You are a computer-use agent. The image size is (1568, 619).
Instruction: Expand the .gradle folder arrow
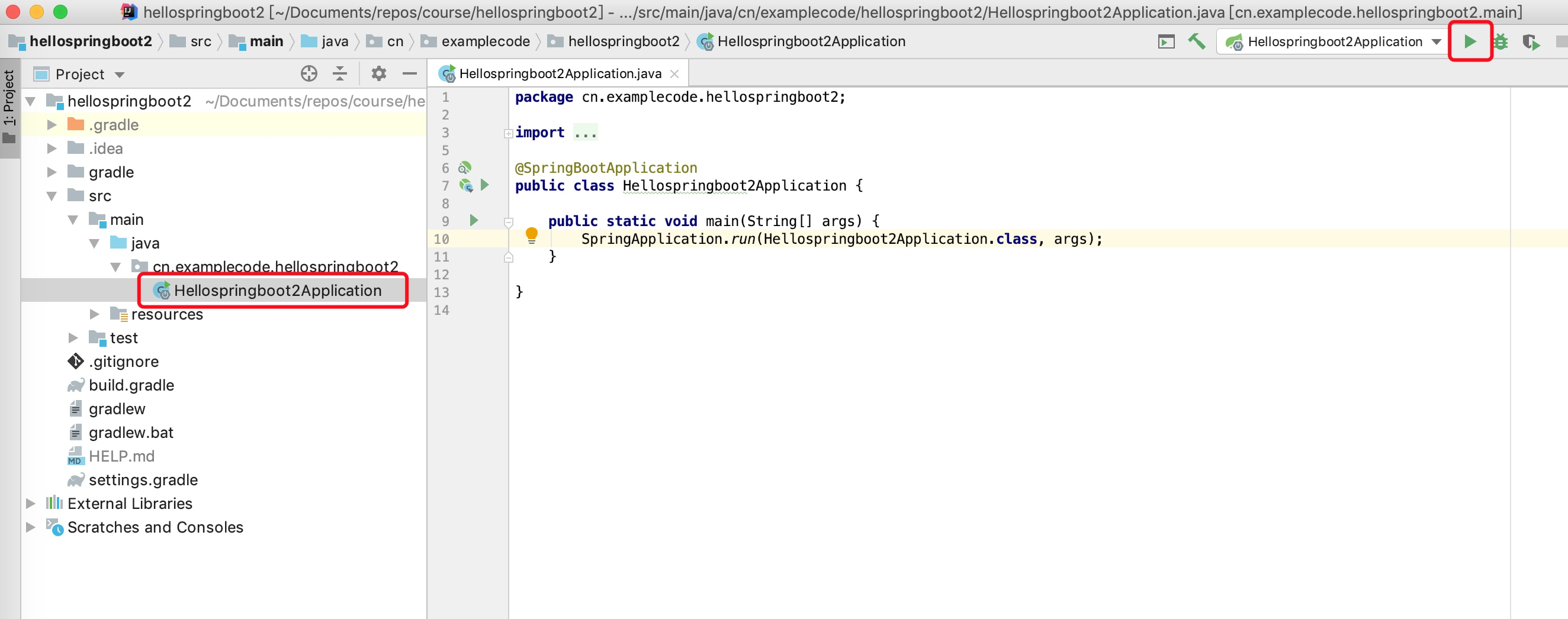click(52, 125)
